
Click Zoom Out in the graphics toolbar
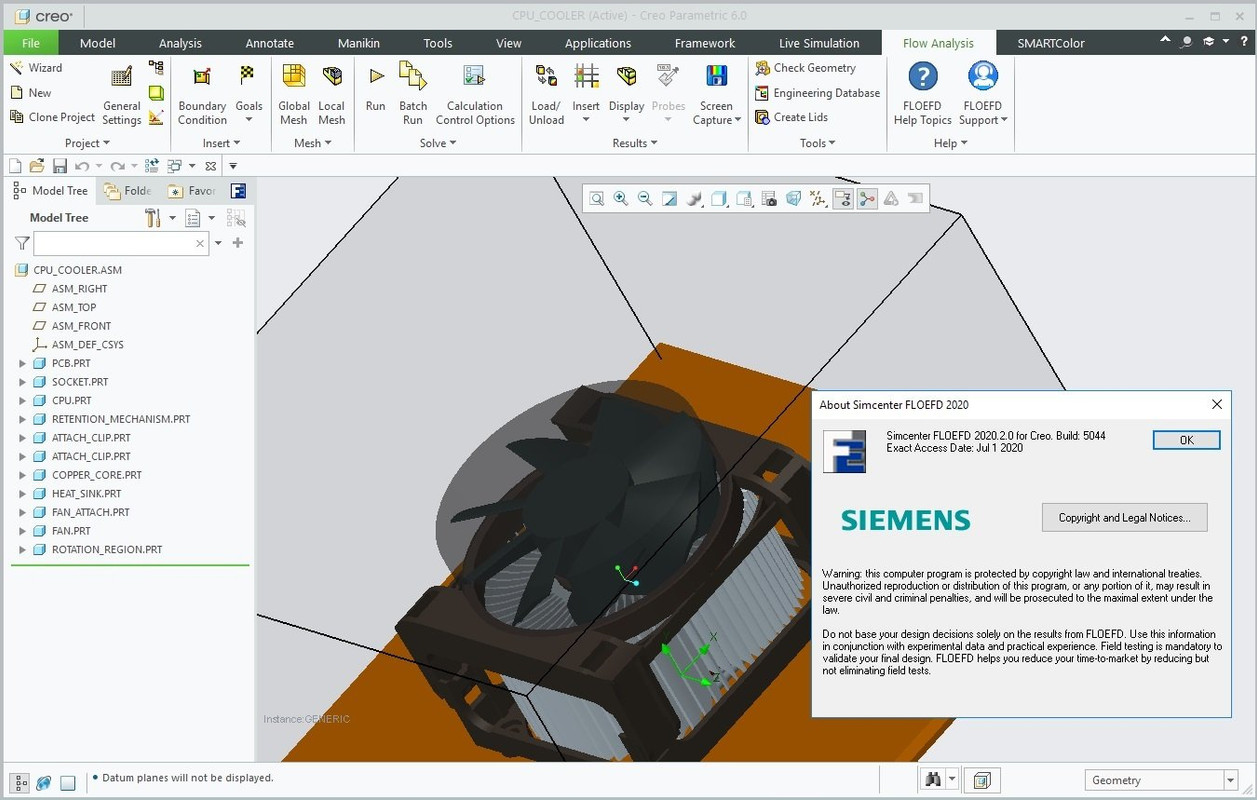tap(645, 199)
